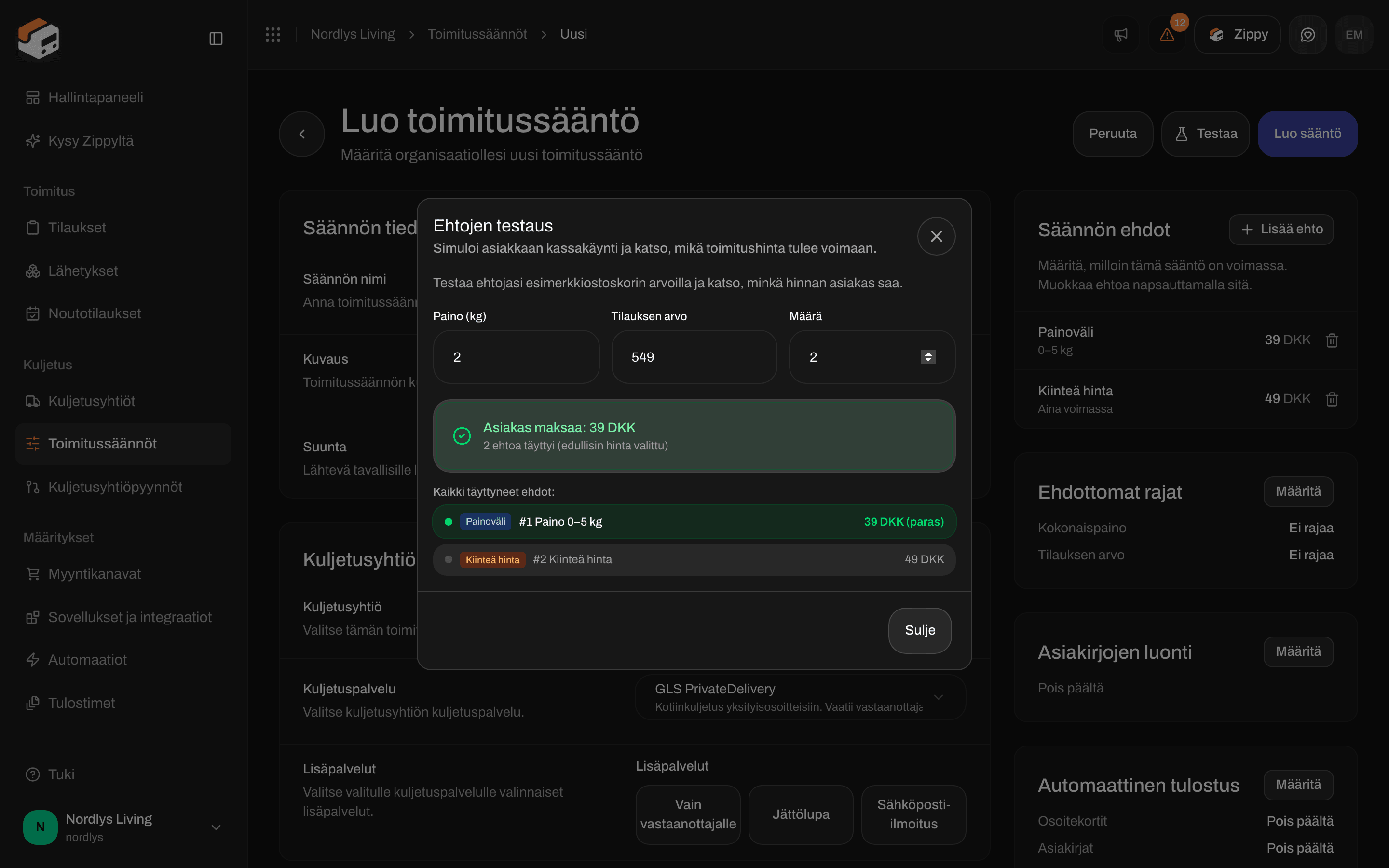Open Kuljetusyhtiöt in sidebar
The height and width of the screenshot is (868, 1389).
click(x=123, y=401)
